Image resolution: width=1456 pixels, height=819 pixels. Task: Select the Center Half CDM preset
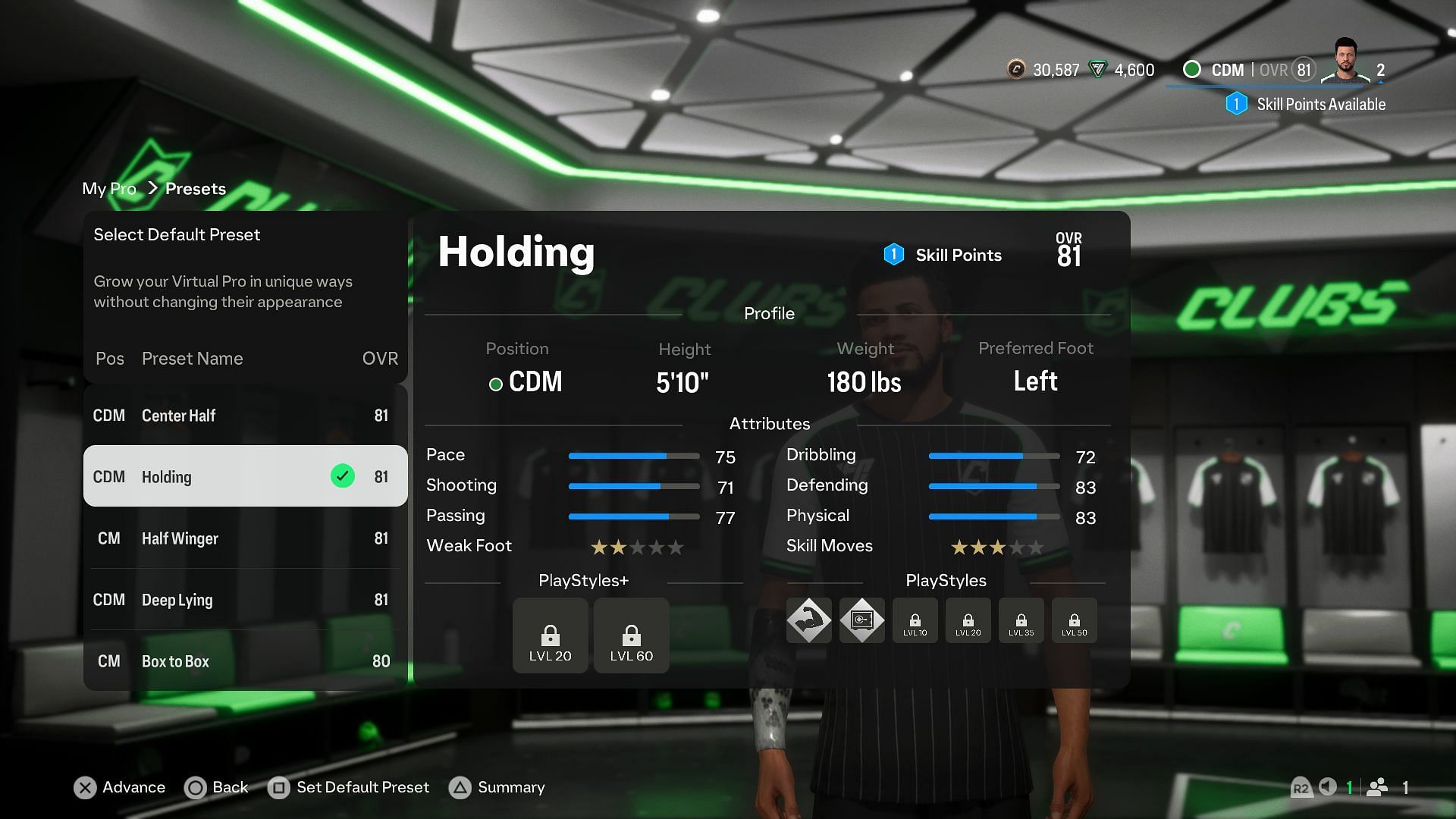[x=245, y=415]
